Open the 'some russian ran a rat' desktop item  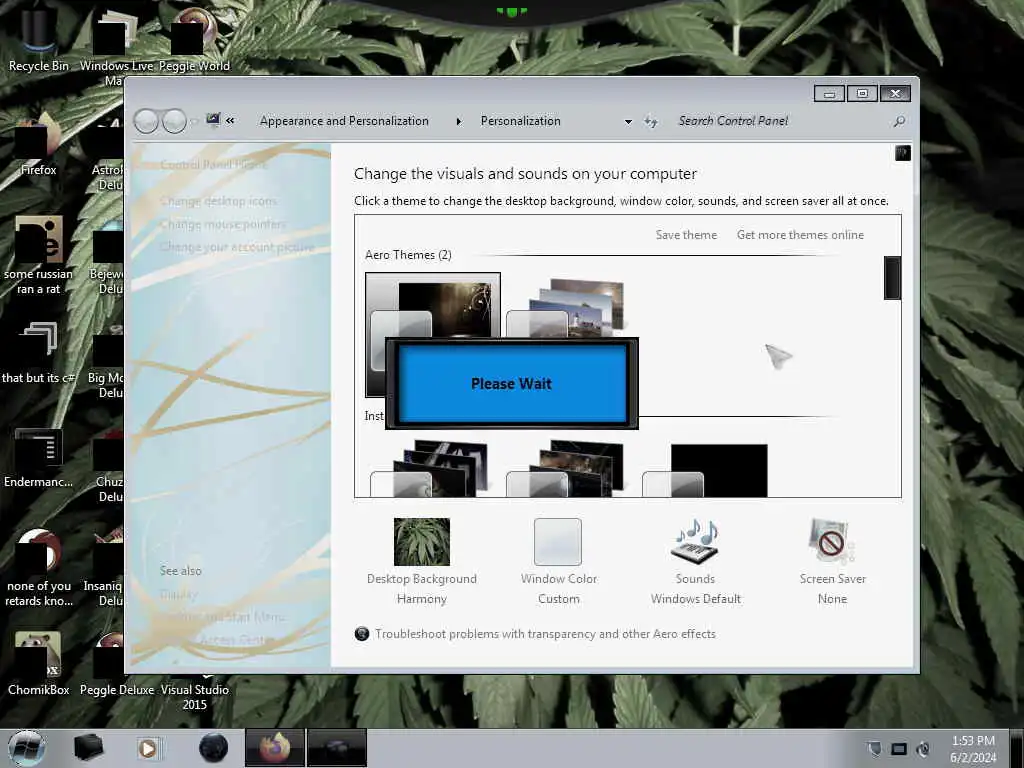coord(38,255)
